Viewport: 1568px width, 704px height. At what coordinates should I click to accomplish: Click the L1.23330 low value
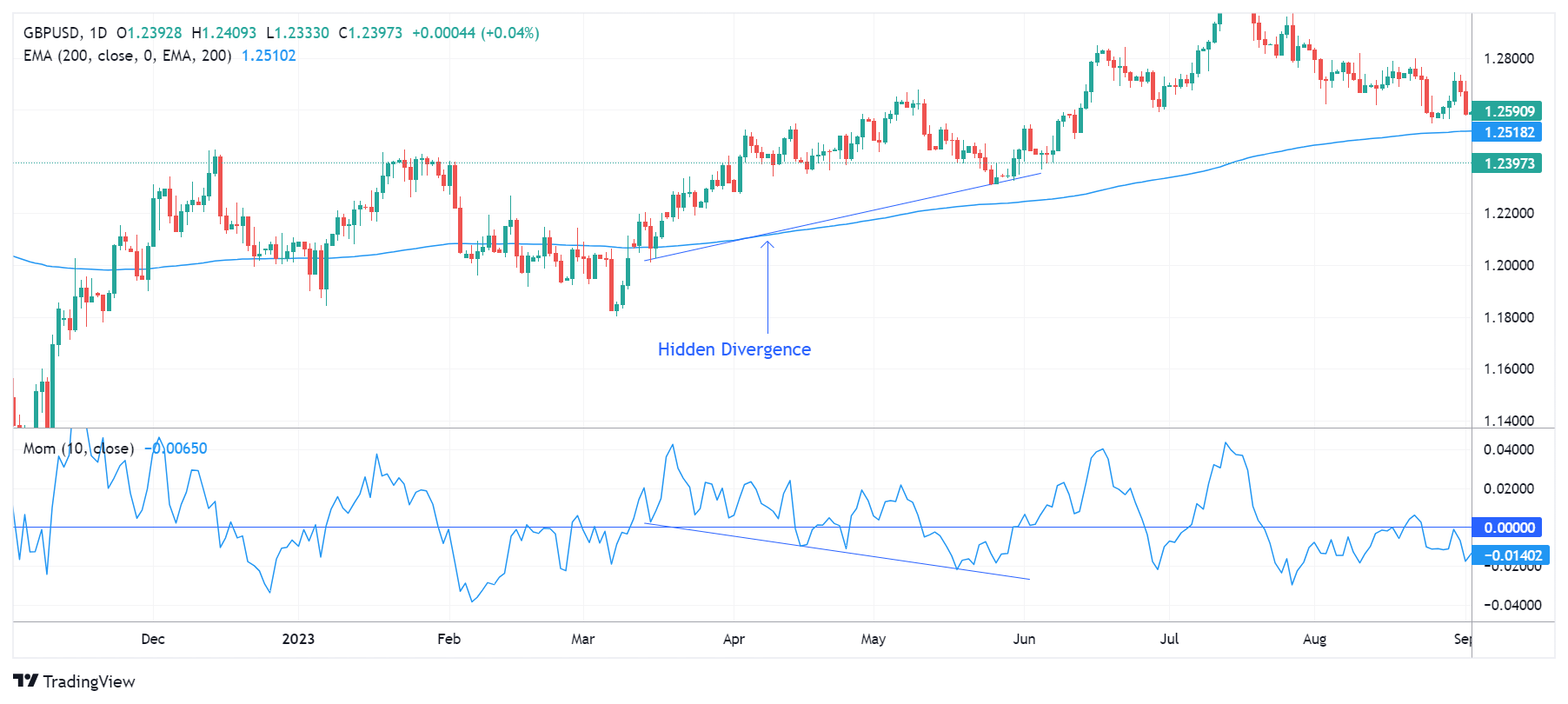297,33
